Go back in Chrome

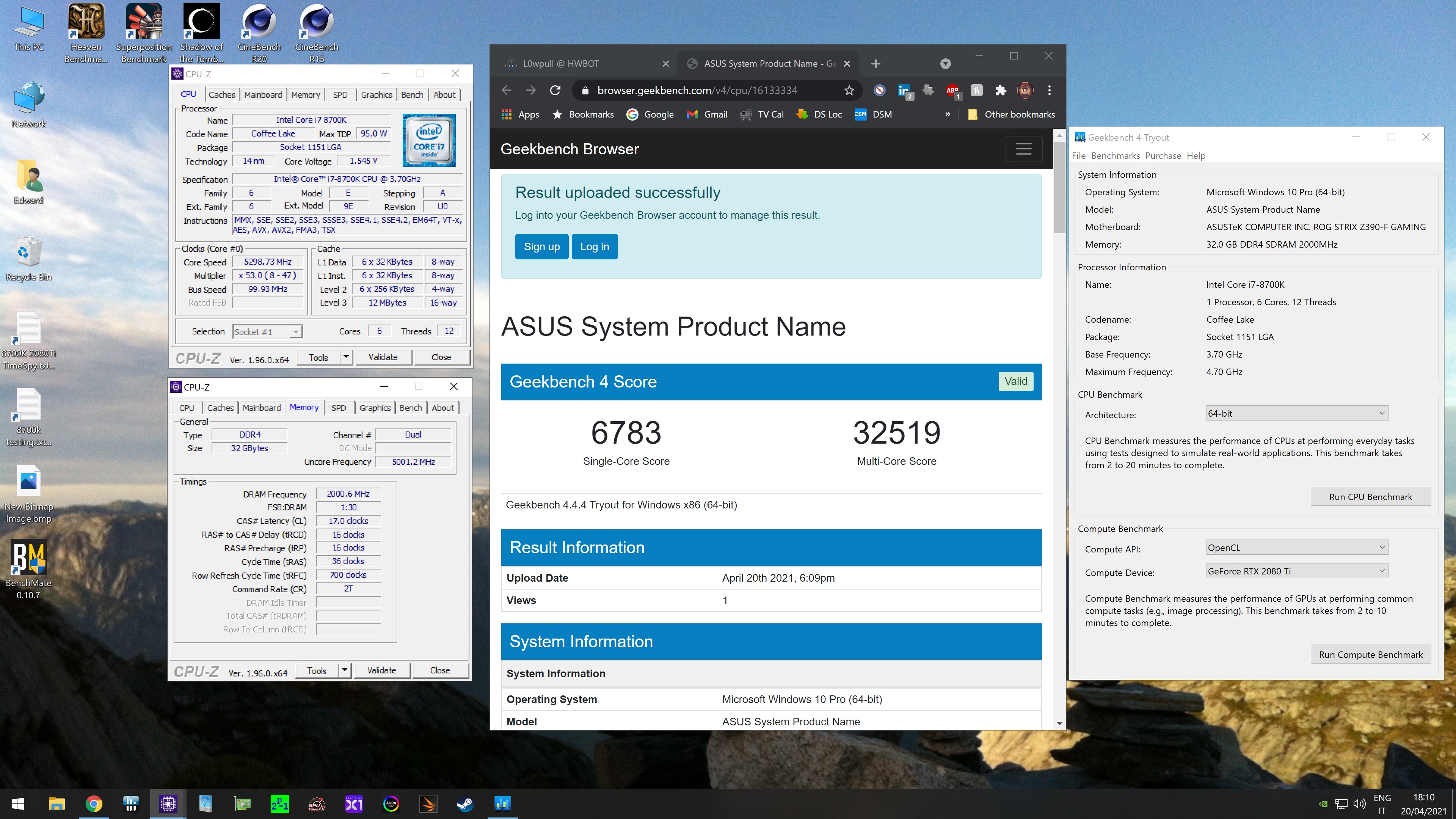(x=507, y=91)
